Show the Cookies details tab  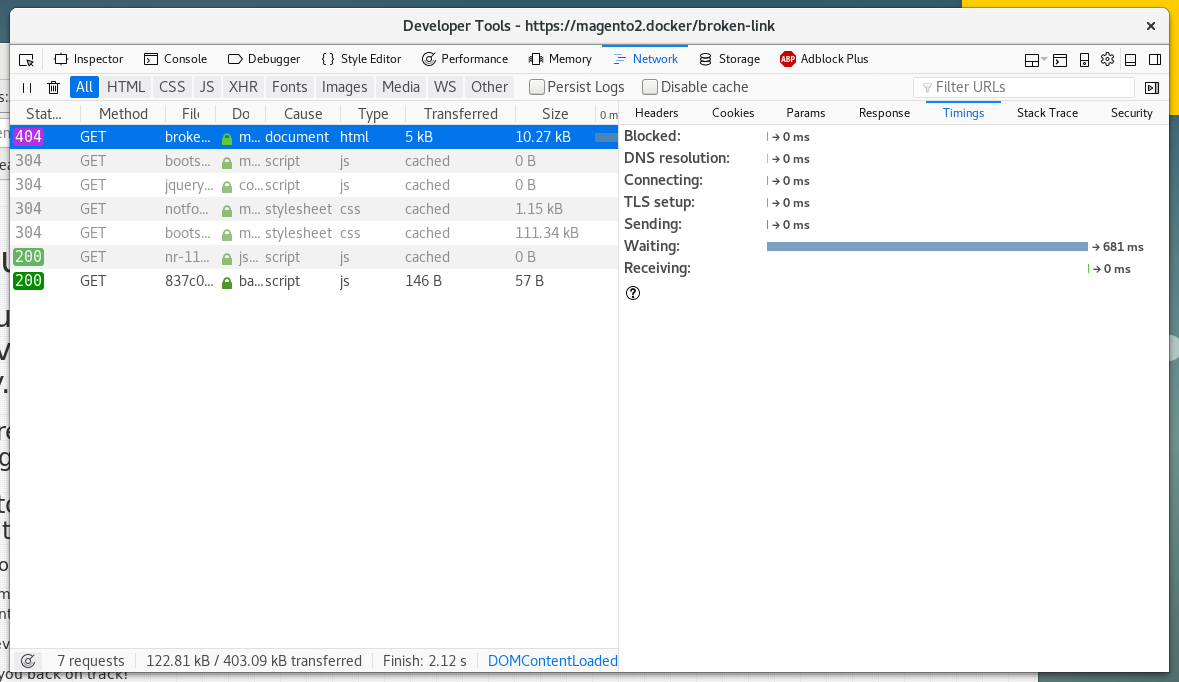(733, 113)
